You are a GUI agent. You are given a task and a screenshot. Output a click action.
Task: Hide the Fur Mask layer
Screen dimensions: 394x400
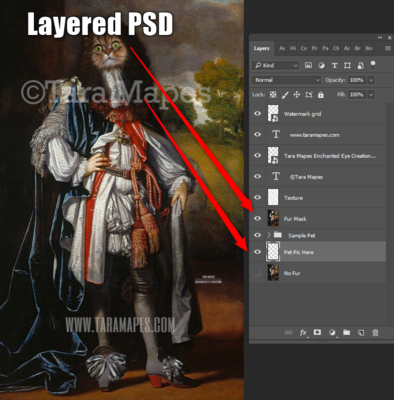tap(257, 219)
